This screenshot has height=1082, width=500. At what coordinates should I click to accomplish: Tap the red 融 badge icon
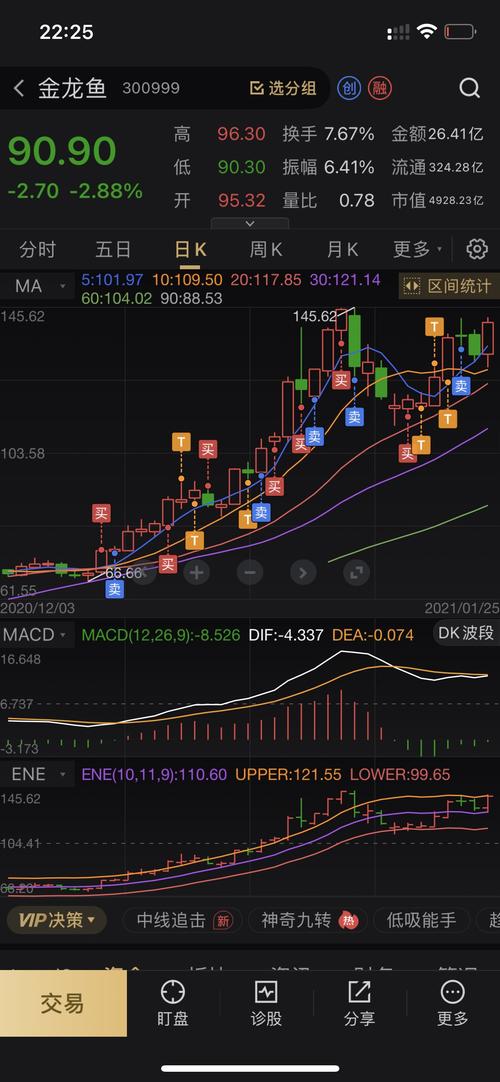pyautogui.click(x=379, y=88)
